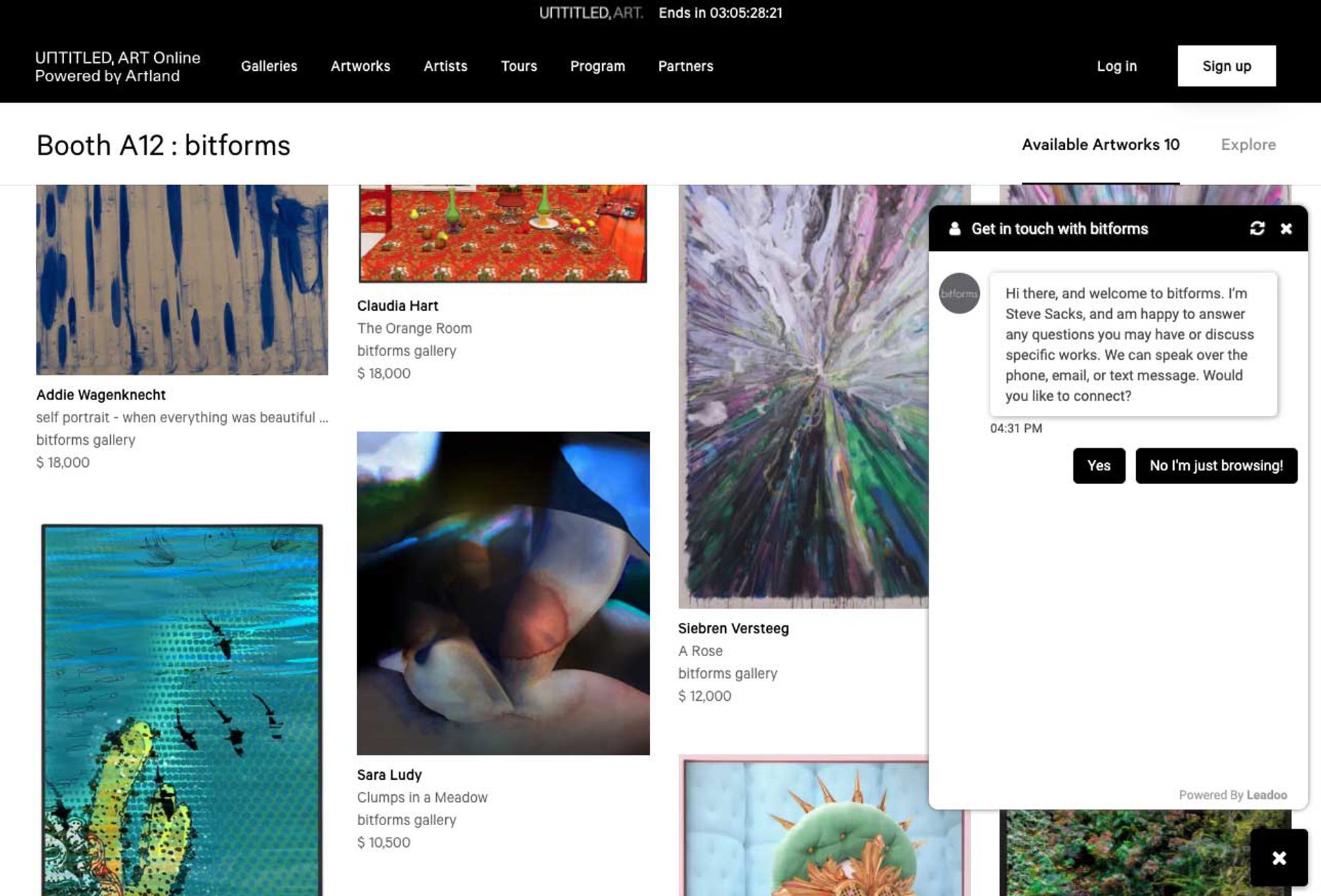Open the Partners page

685,66
